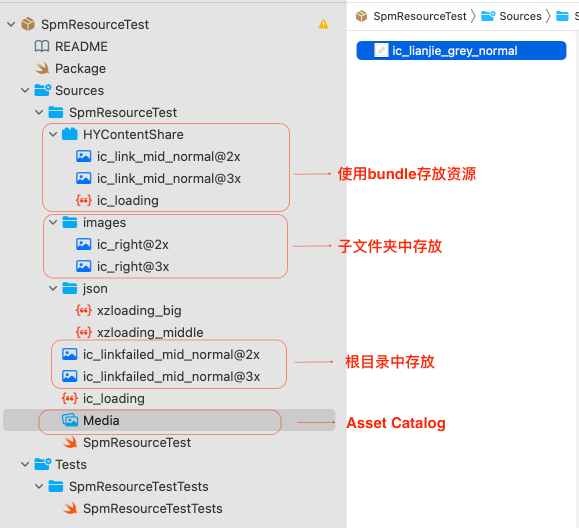Screen dimensions: 579x528
Task: Click the ic_lianjie_grey_normal thumbnail icon
Action: 381,50
